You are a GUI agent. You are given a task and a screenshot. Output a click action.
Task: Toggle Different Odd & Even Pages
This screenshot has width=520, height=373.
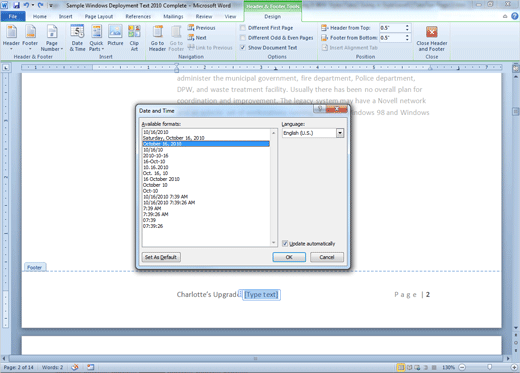[x=243, y=38]
